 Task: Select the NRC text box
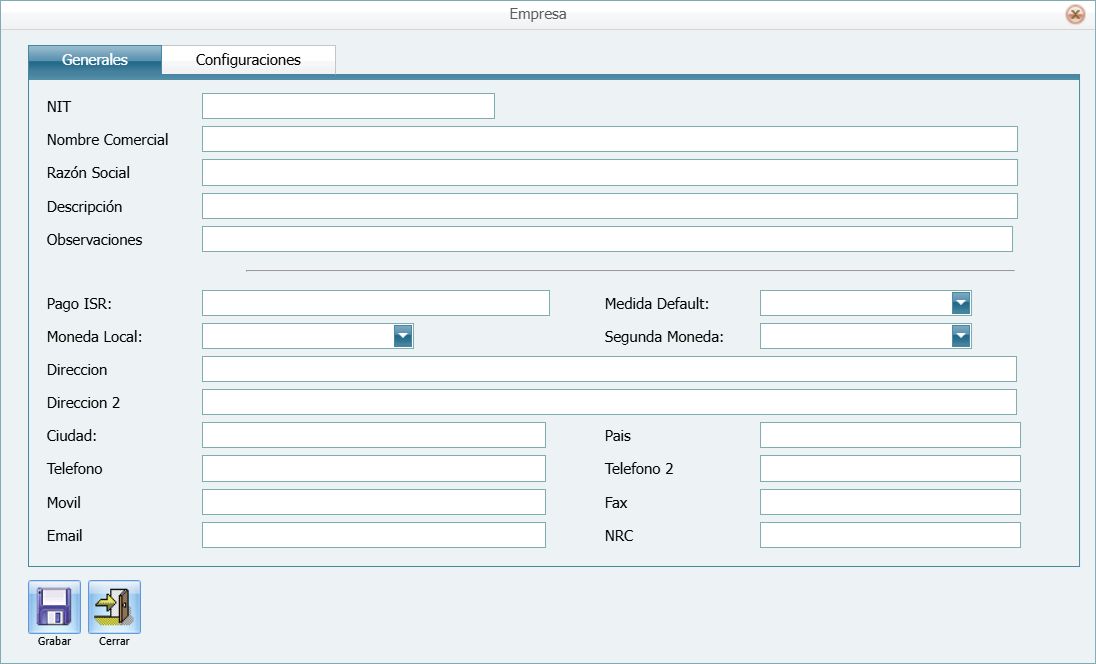pos(890,535)
